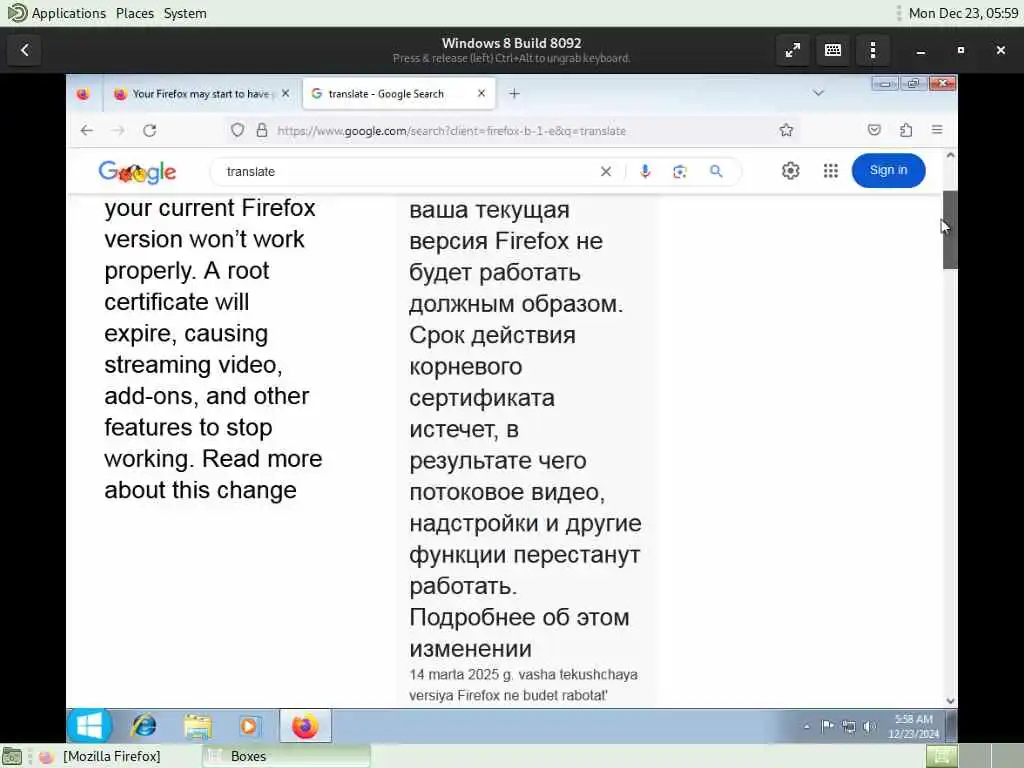Image resolution: width=1024 pixels, height=768 pixels.
Task: Switch to 'Your Firefox may start to have' tab
Action: (x=202, y=94)
